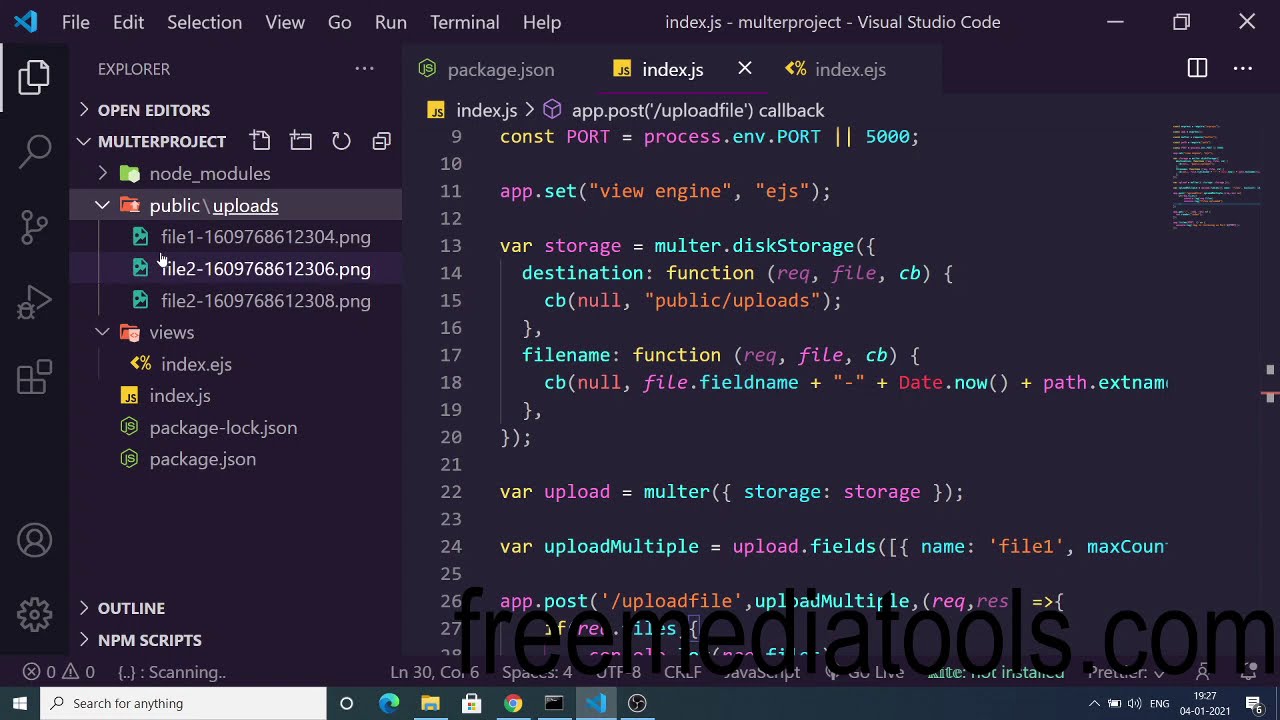1280x720 pixels.
Task: Open the Source Control view
Action: click(34, 226)
